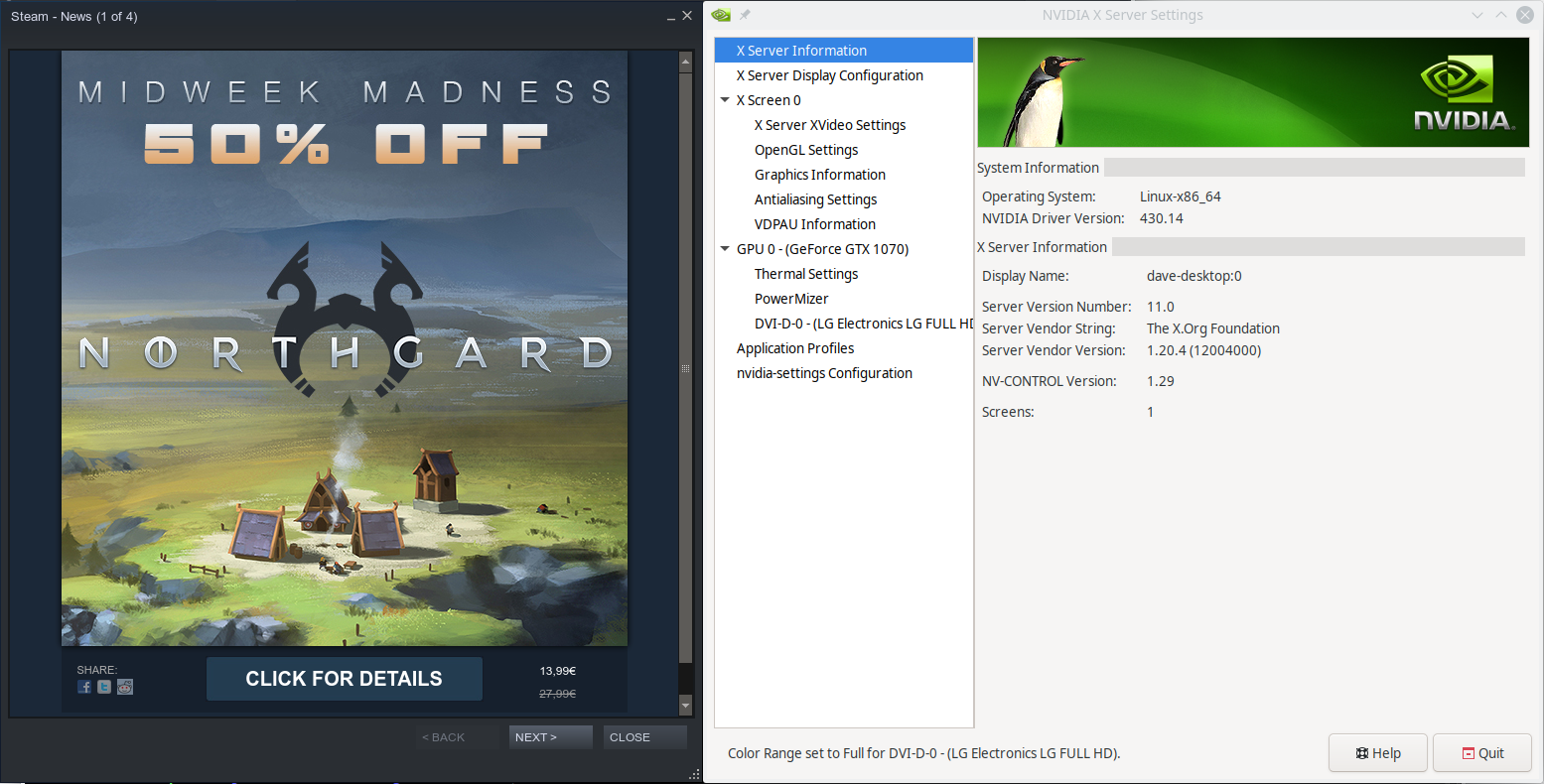Click the Northgard Midweek Madness banner image

click(345, 348)
